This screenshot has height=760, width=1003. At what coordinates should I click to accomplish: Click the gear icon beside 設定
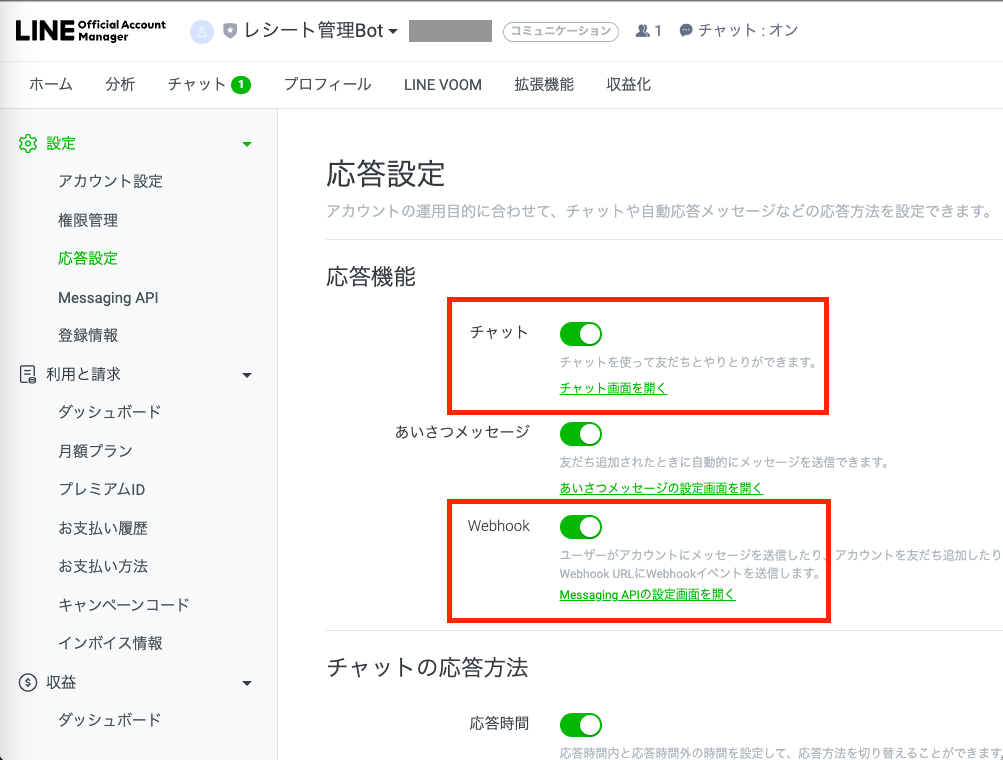tap(28, 143)
